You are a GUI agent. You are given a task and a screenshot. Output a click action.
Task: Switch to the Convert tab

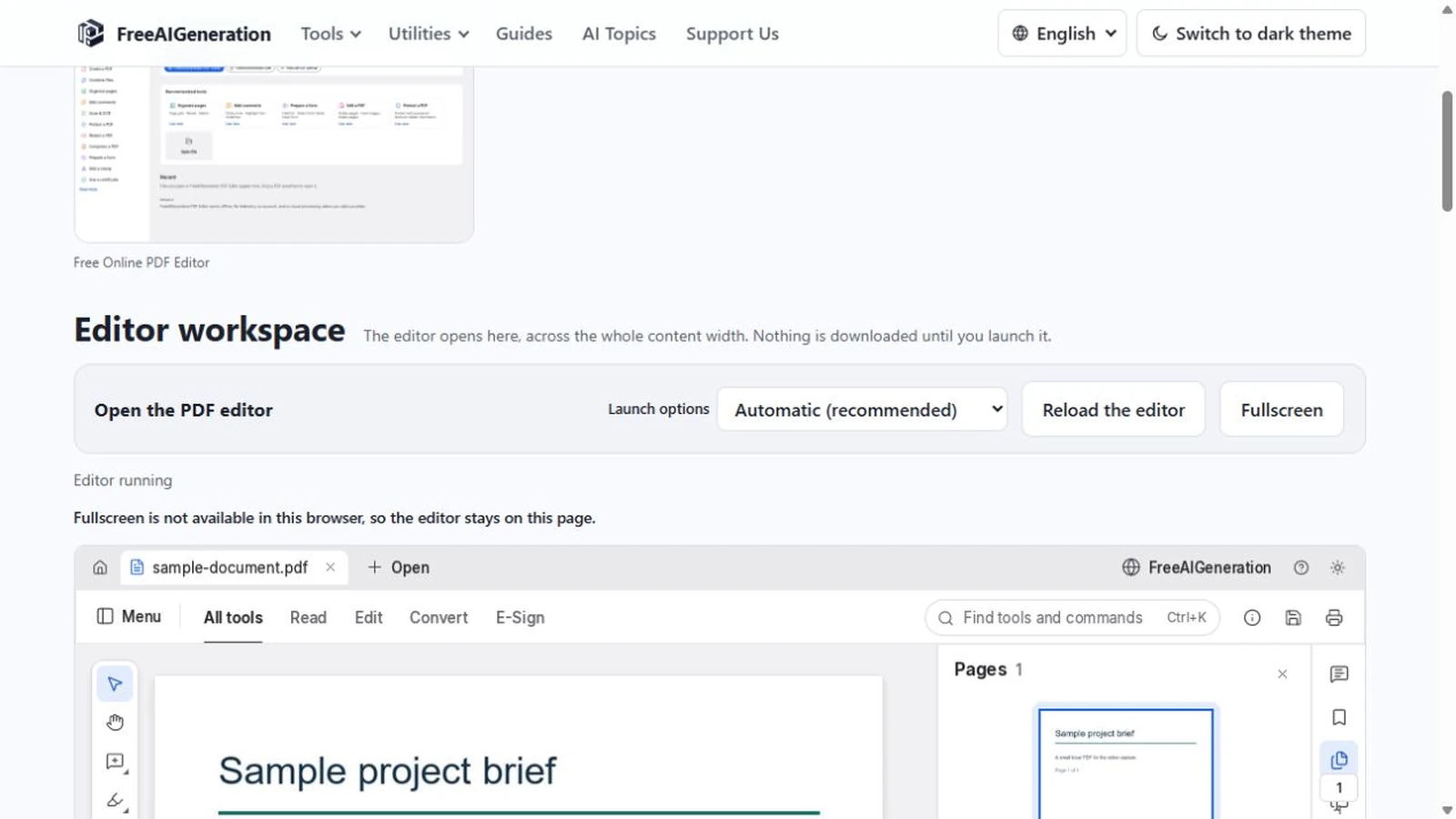click(439, 618)
